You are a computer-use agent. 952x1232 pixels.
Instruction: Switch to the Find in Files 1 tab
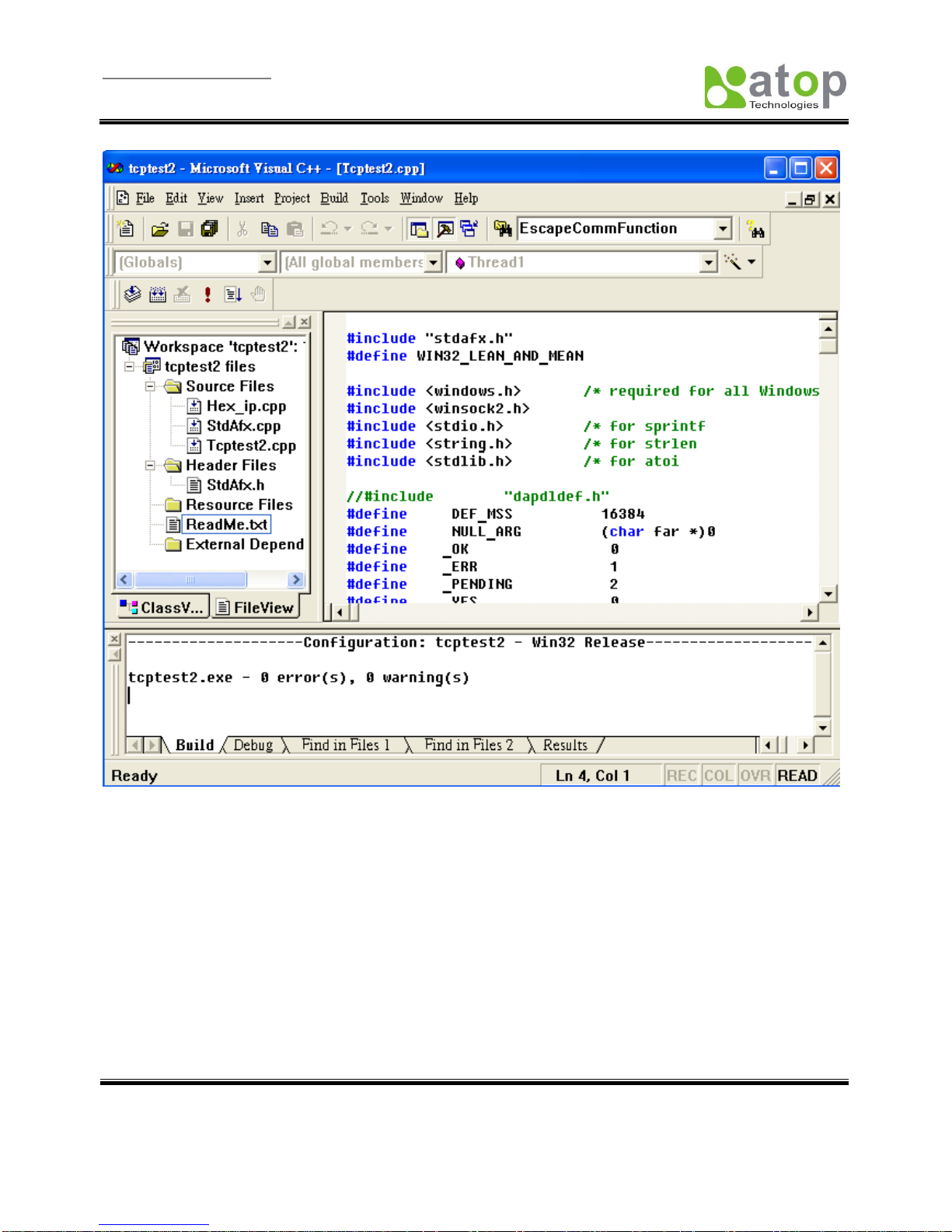click(x=346, y=745)
